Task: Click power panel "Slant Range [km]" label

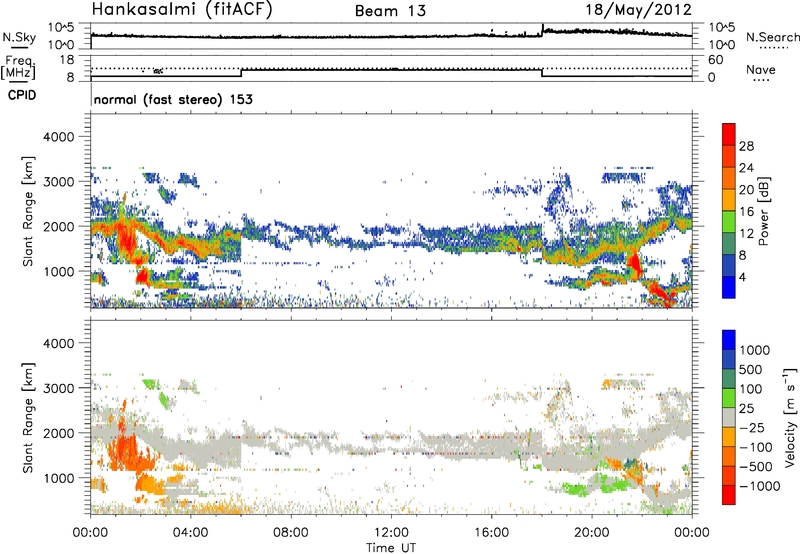Action: coord(28,211)
